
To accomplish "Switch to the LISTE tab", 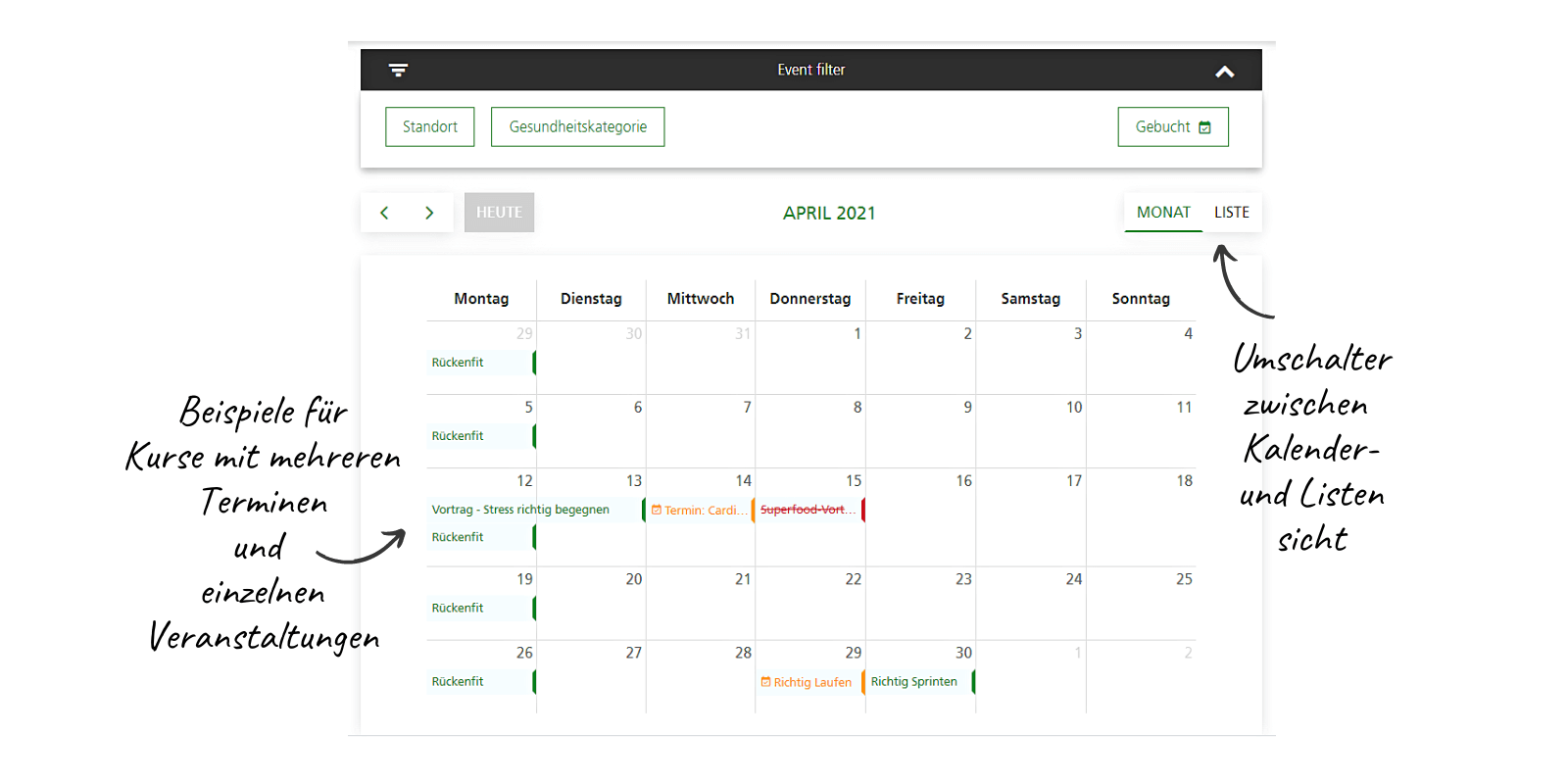I will [x=1232, y=213].
